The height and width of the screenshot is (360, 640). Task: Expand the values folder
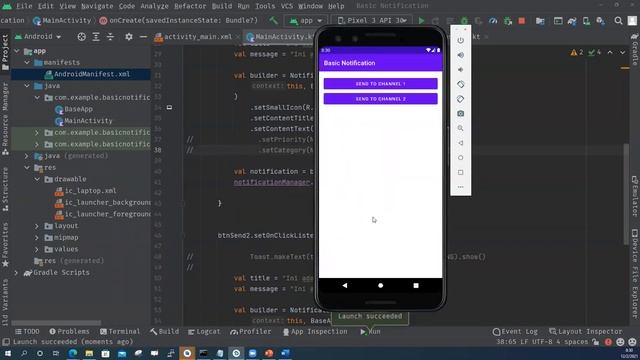[37, 249]
